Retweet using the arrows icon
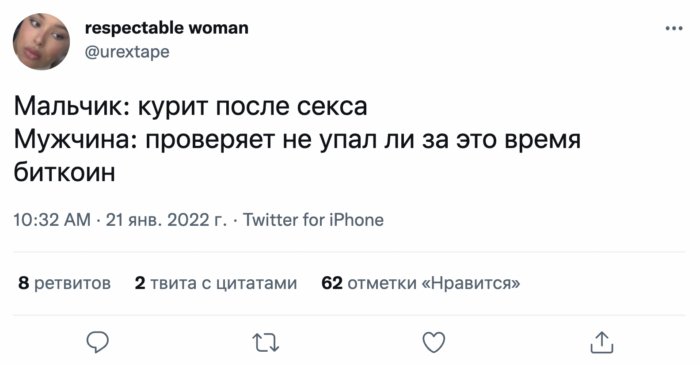 pyautogui.click(x=266, y=343)
